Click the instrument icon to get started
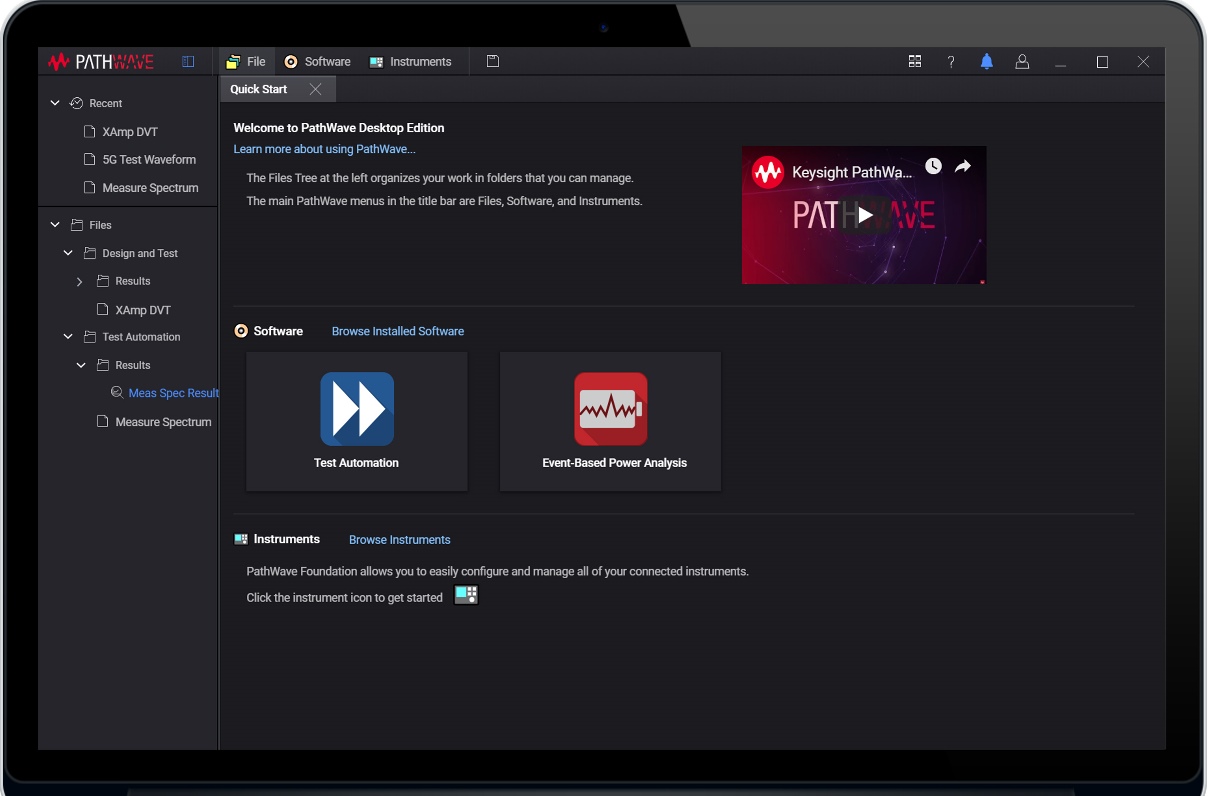 pos(466,596)
